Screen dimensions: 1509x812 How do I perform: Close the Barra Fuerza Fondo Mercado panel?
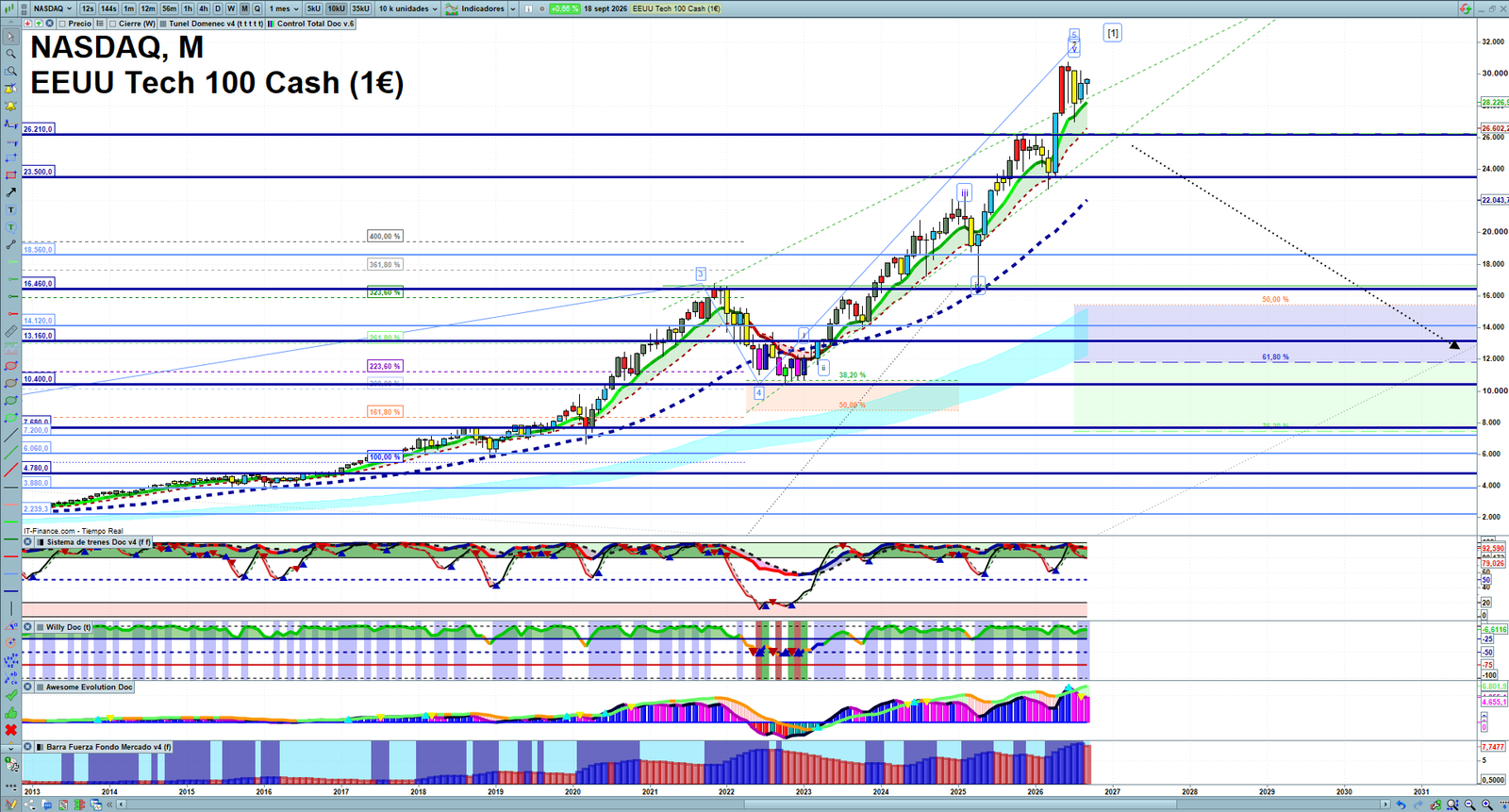[x=28, y=747]
